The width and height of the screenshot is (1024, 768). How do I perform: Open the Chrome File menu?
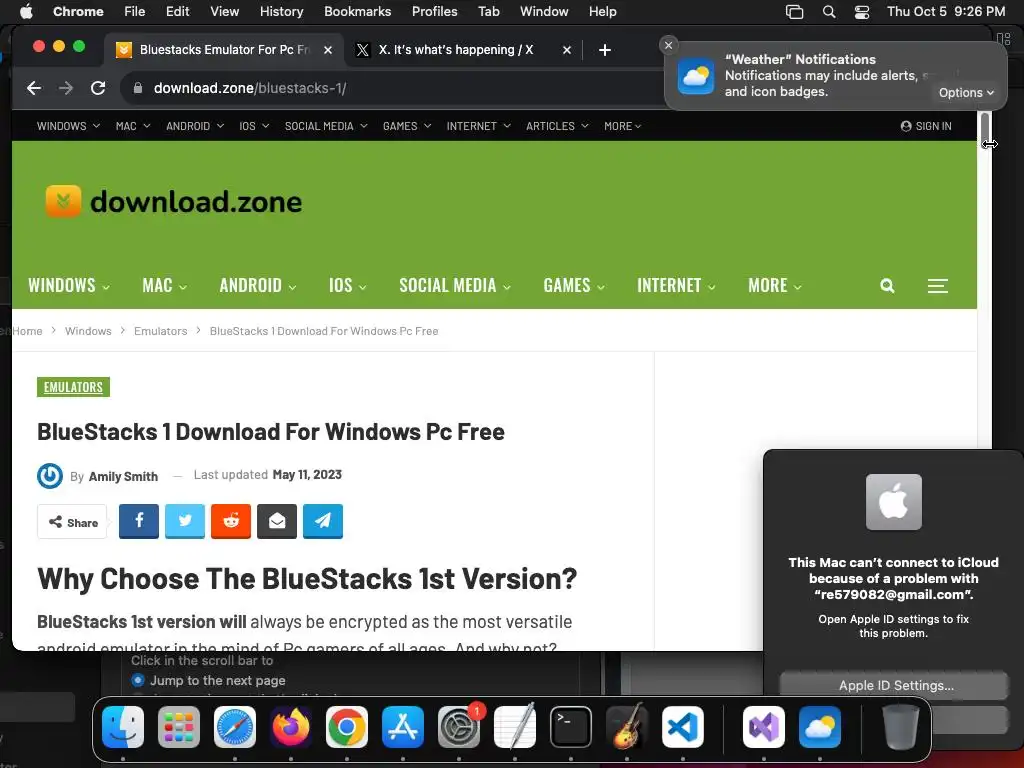tap(135, 12)
